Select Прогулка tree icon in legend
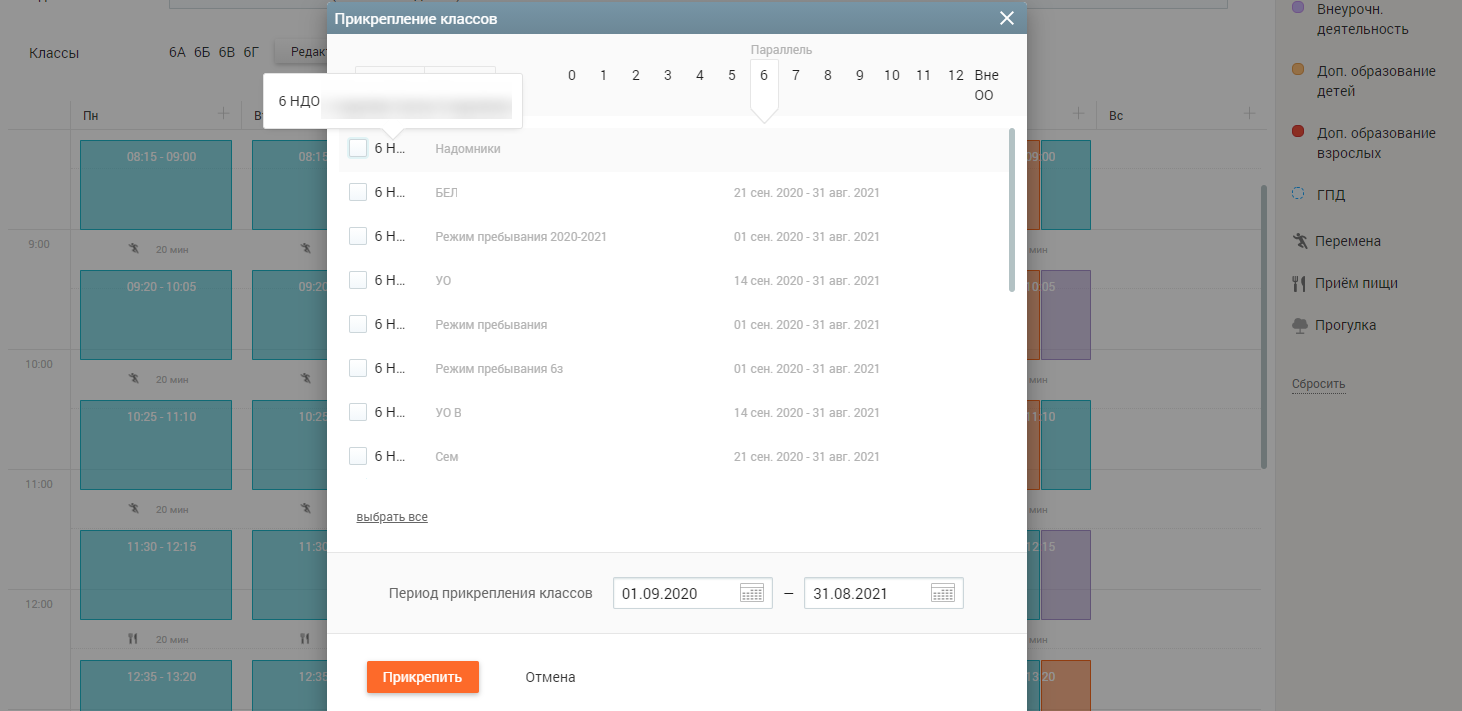This screenshot has height=711, width=1462. coord(1299,325)
